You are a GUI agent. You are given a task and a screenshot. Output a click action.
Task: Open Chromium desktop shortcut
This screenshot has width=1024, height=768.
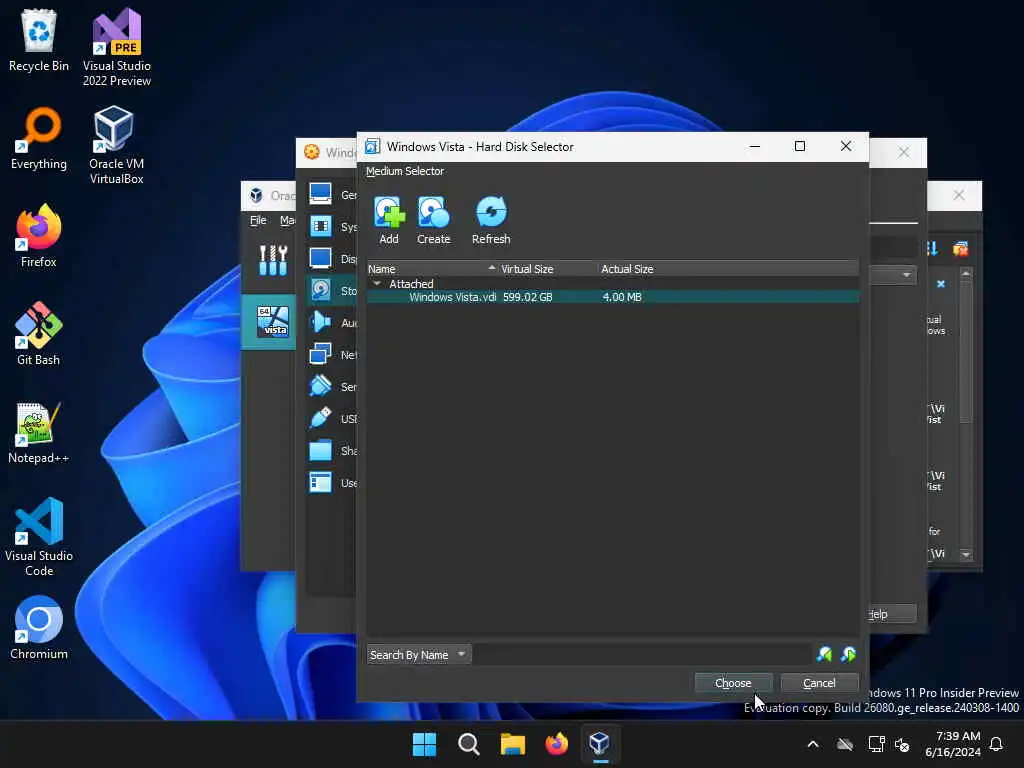click(x=39, y=628)
